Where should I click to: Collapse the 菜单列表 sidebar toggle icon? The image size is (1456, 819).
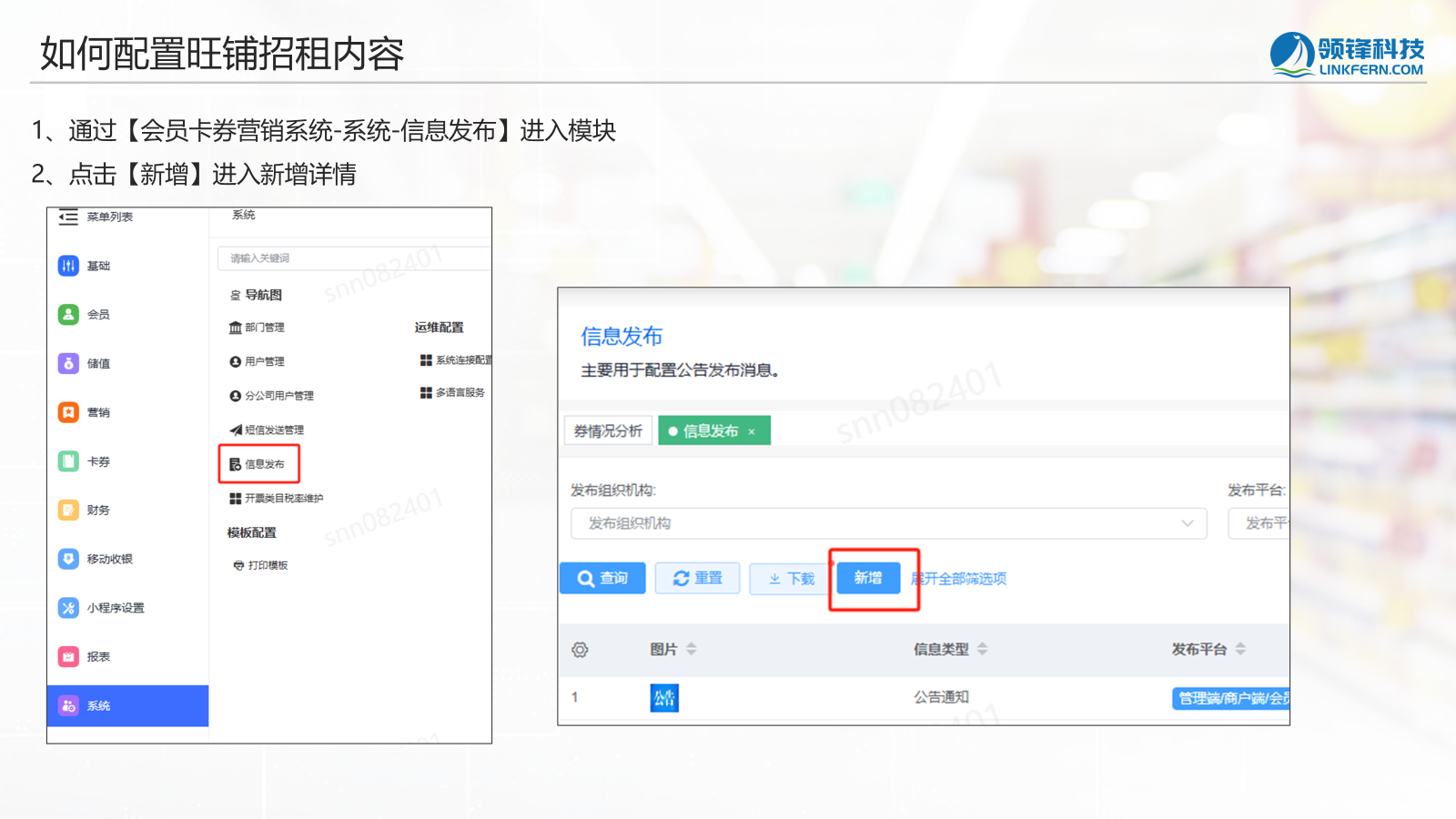tap(68, 217)
